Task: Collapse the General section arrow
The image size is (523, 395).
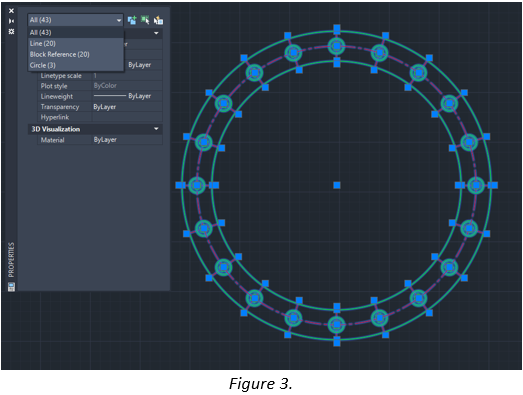Action: point(156,33)
